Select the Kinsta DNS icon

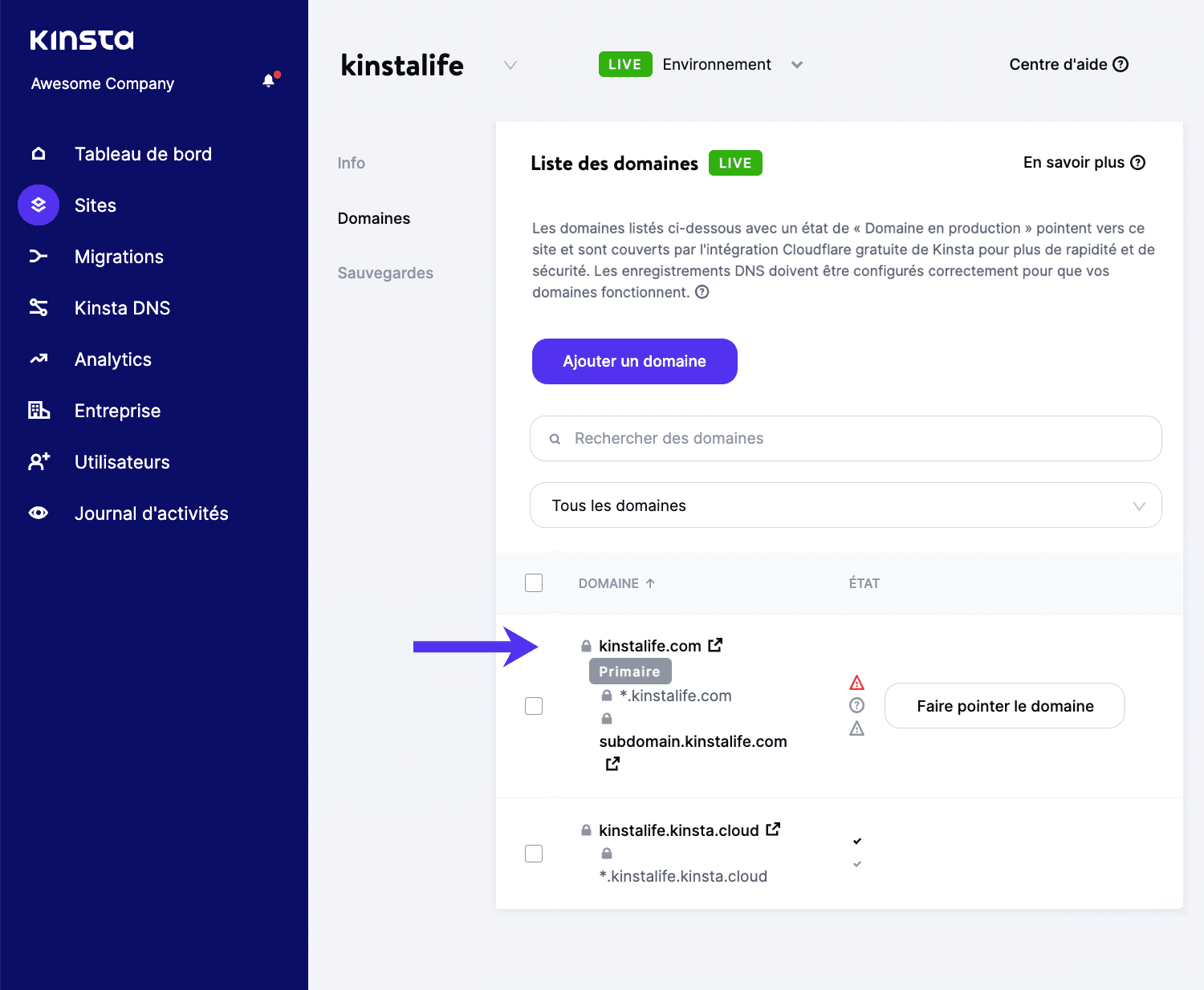click(38, 307)
